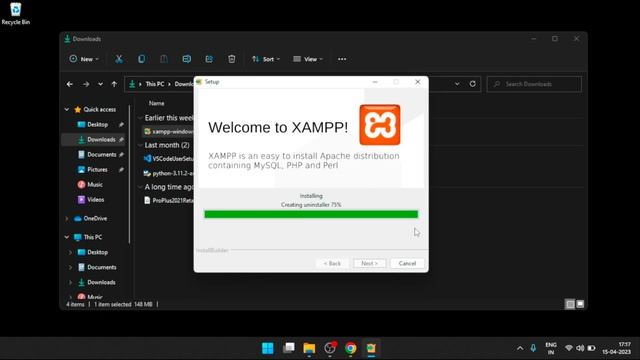Open the Sort dropdown menu
Screen dimensions: 640x360
click(x=266, y=59)
